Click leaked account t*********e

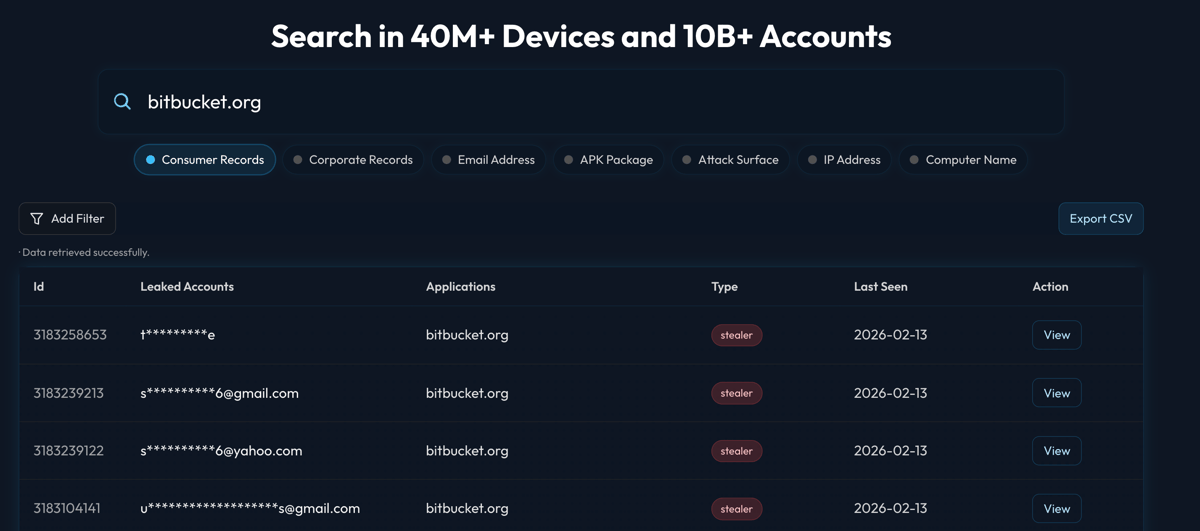pyautogui.click(x=178, y=335)
